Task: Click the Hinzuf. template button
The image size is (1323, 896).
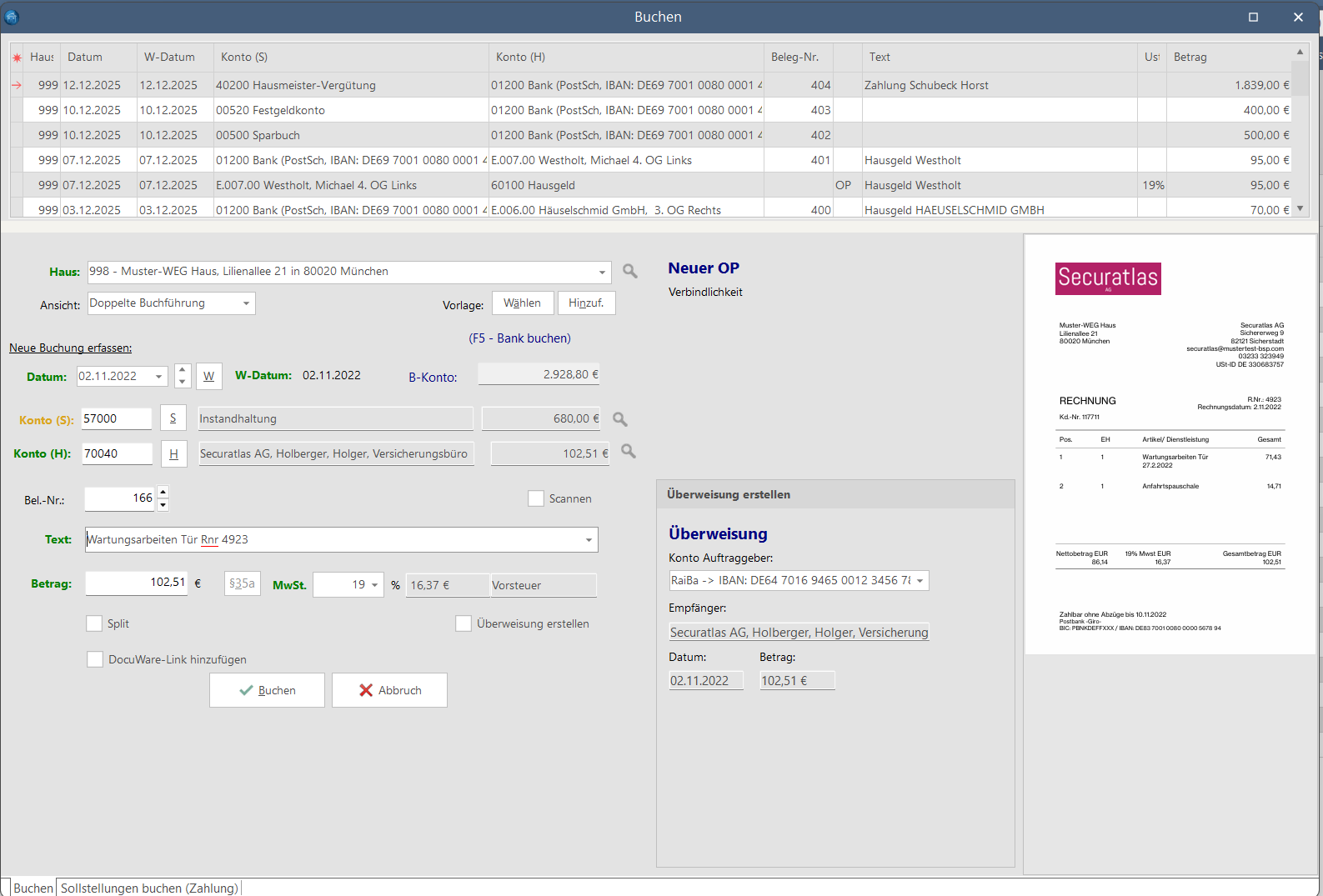Action: [586, 303]
